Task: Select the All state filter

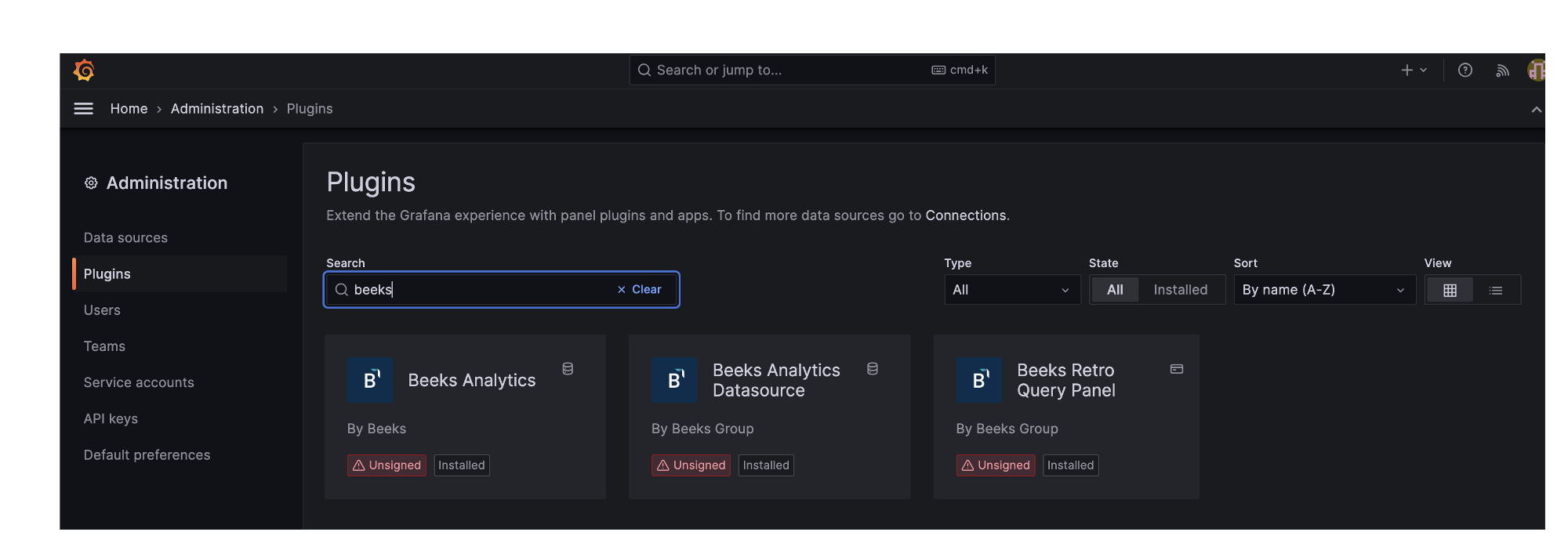Action: pyautogui.click(x=1115, y=290)
